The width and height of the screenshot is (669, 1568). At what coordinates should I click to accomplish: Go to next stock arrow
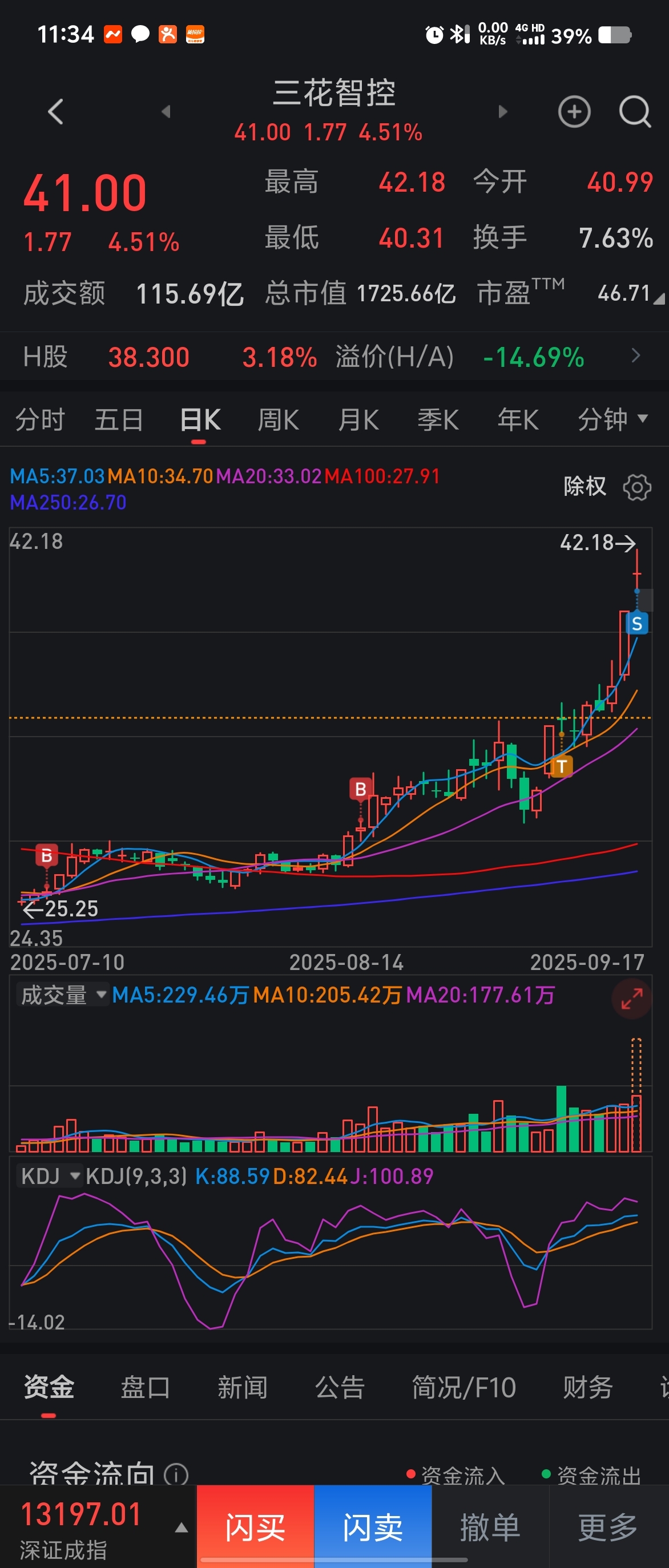tap(502, 111)
